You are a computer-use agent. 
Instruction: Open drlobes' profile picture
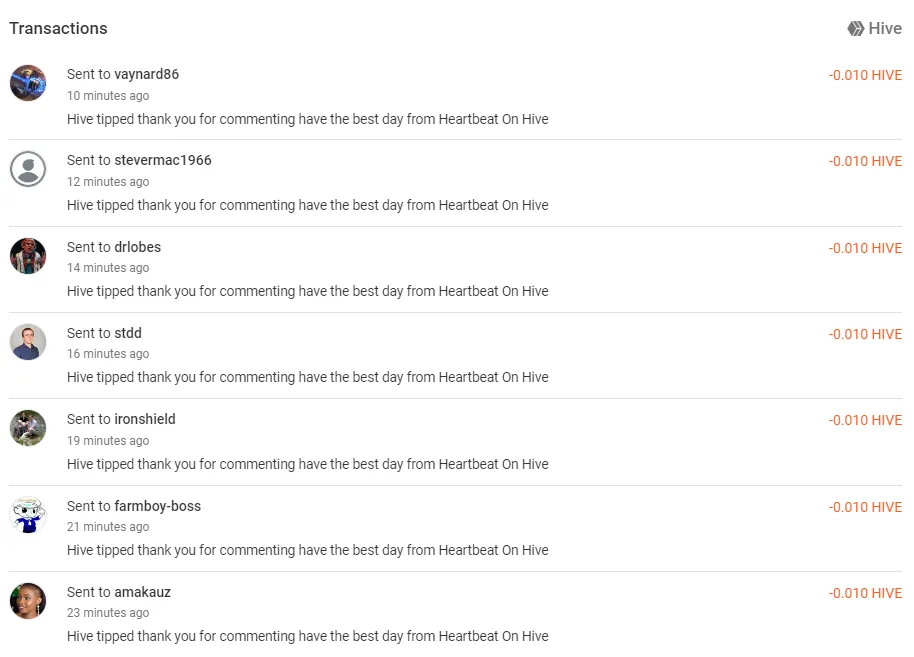coord(28,255)
